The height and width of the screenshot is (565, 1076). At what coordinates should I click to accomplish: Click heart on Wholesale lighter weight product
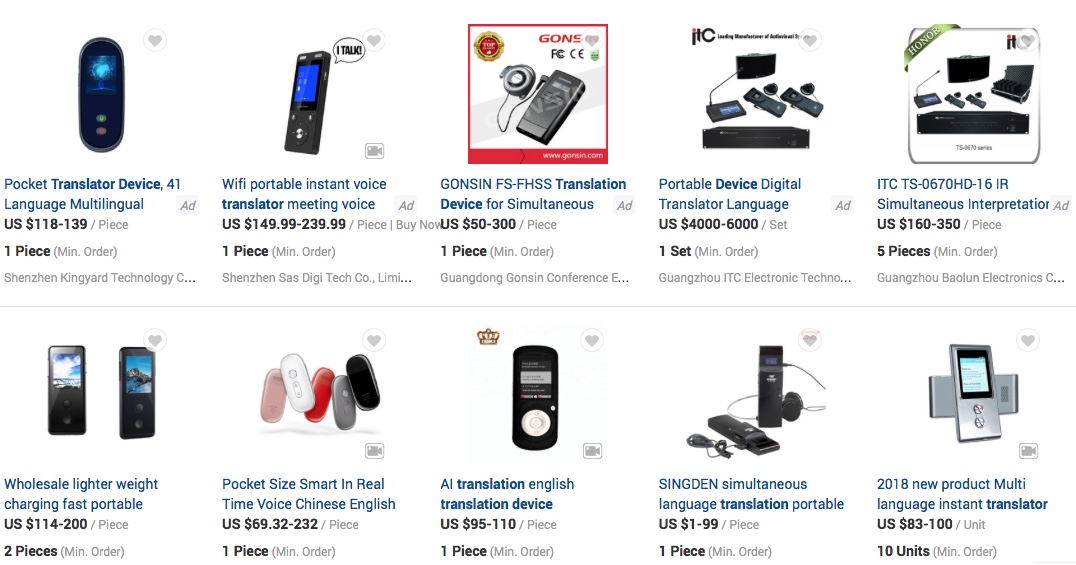[x=155, y=341]
